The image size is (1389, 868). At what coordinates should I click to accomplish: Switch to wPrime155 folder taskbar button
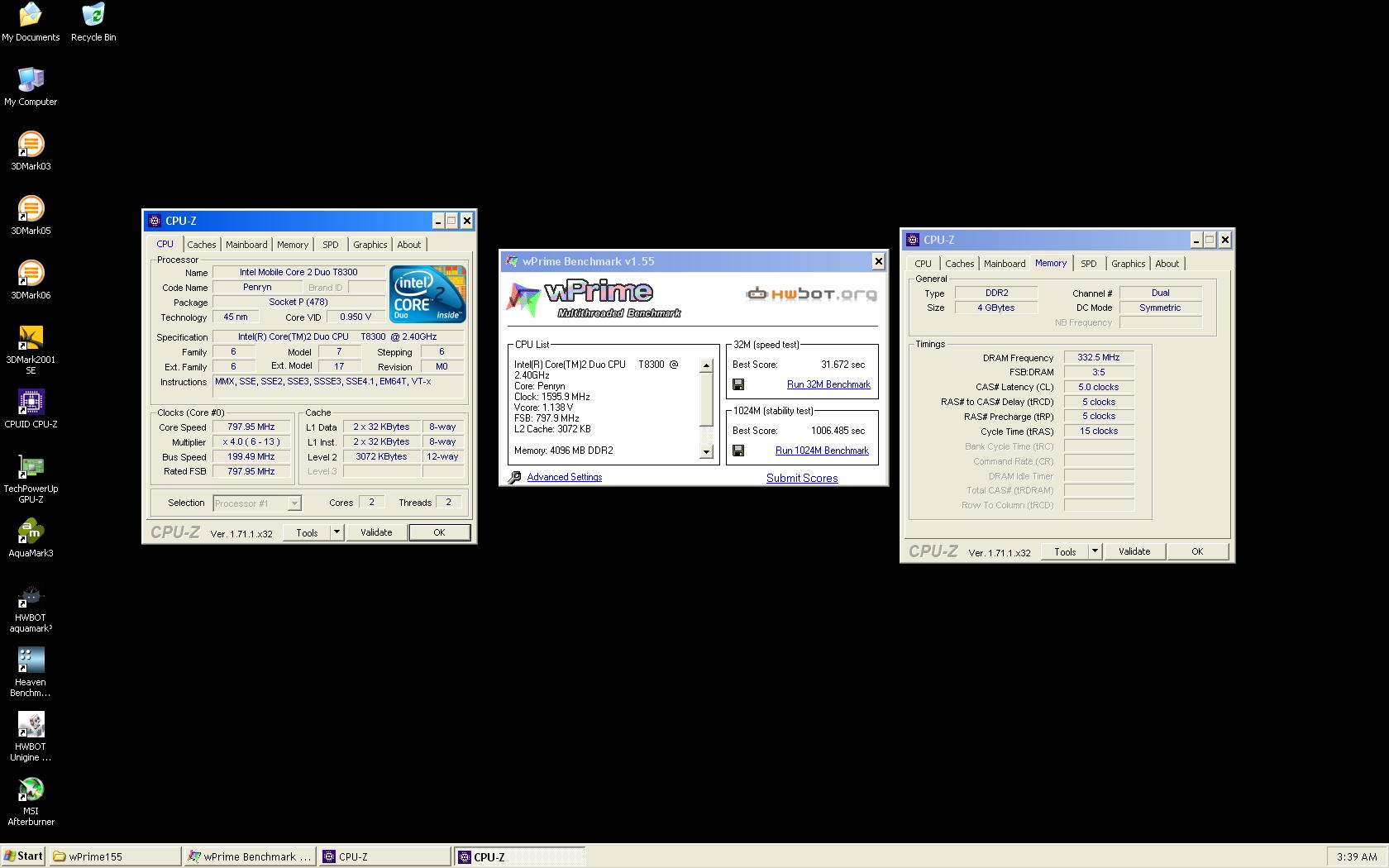click(x=115, y=856)
